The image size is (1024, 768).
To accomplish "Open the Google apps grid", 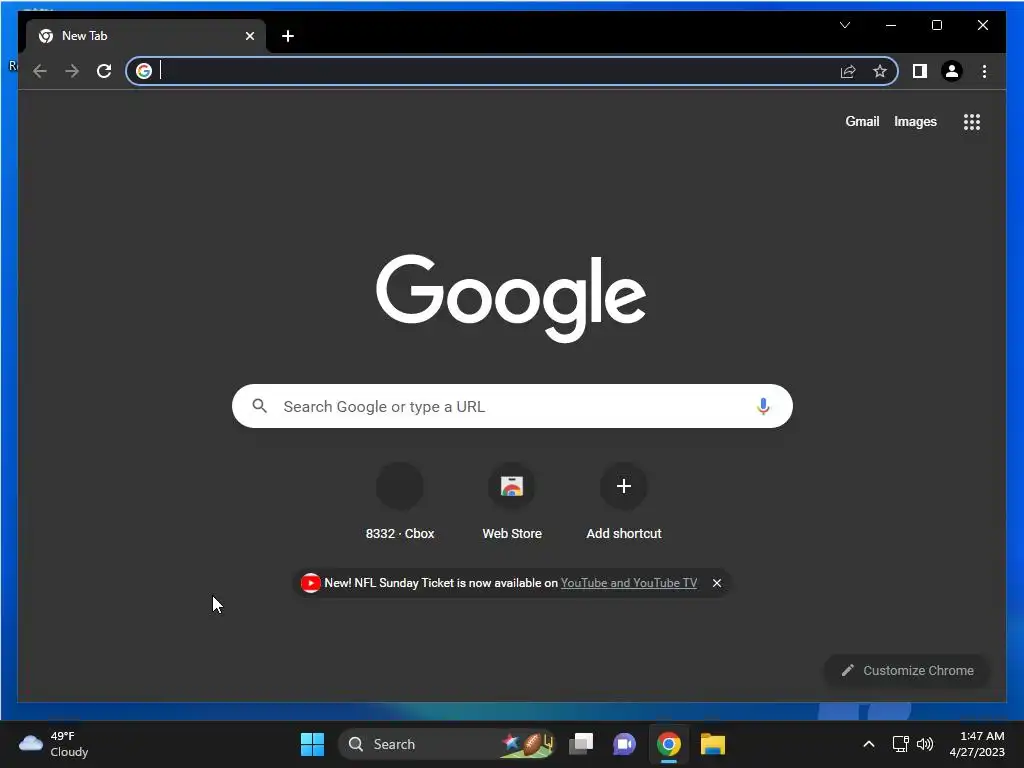I will coord(972,121).
